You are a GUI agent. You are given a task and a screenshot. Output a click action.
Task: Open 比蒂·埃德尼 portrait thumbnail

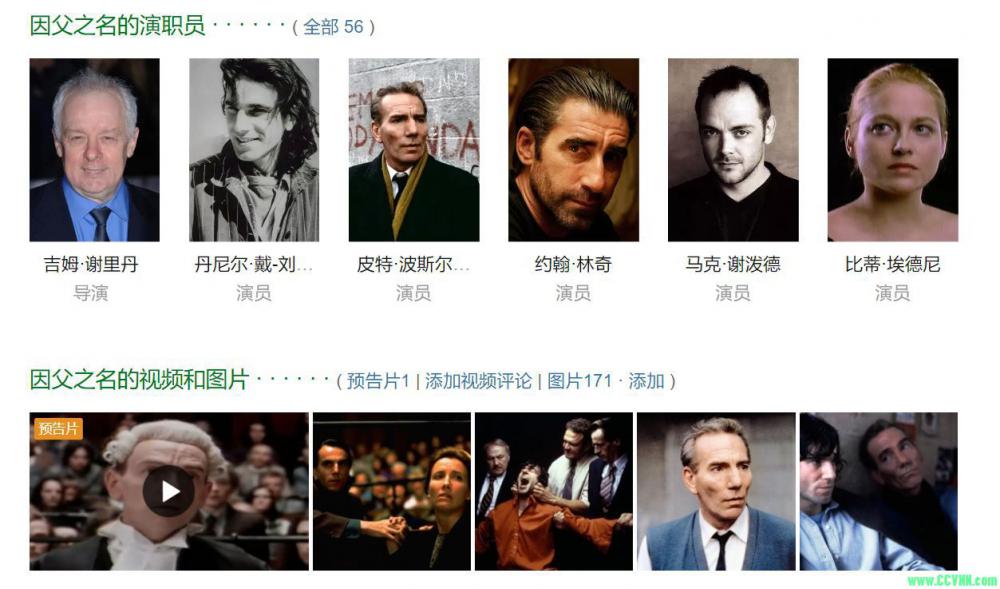(893, 150)
